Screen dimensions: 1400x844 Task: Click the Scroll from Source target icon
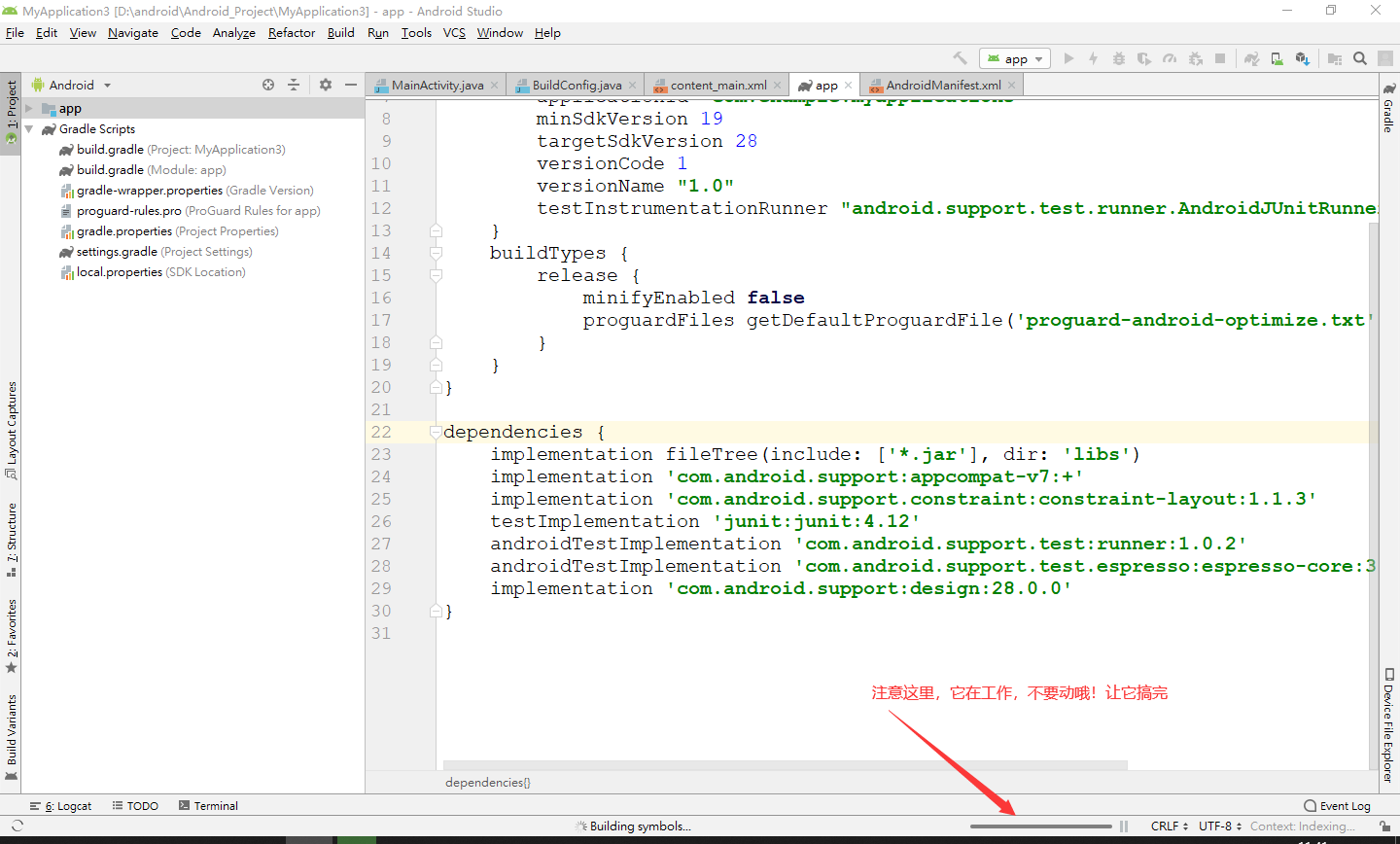pos(268,85)
